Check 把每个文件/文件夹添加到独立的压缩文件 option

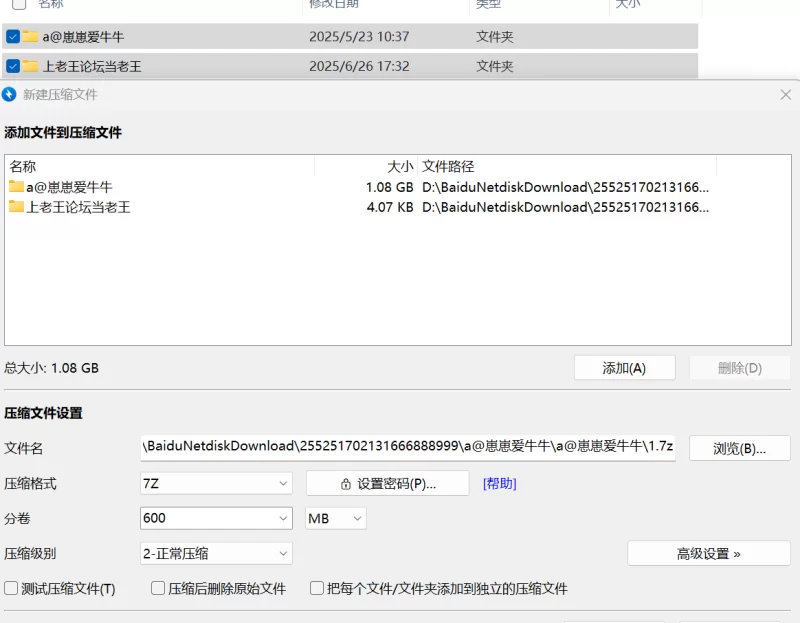(317, 589)
